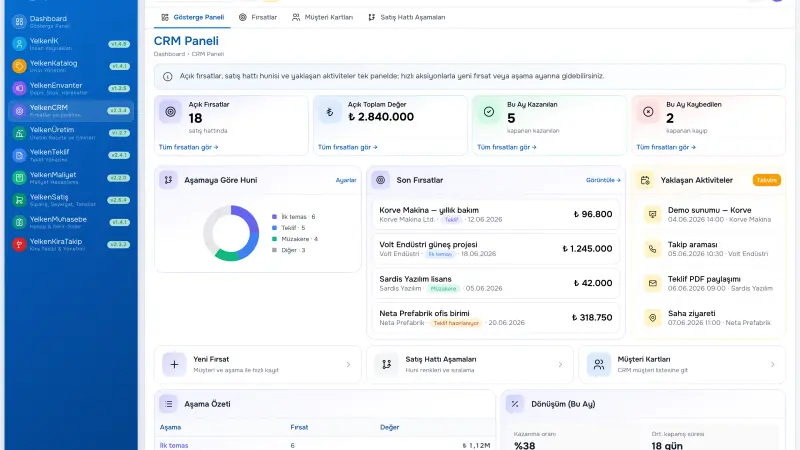
Task: Click the Fırsat column header
Action: [299, 428]
